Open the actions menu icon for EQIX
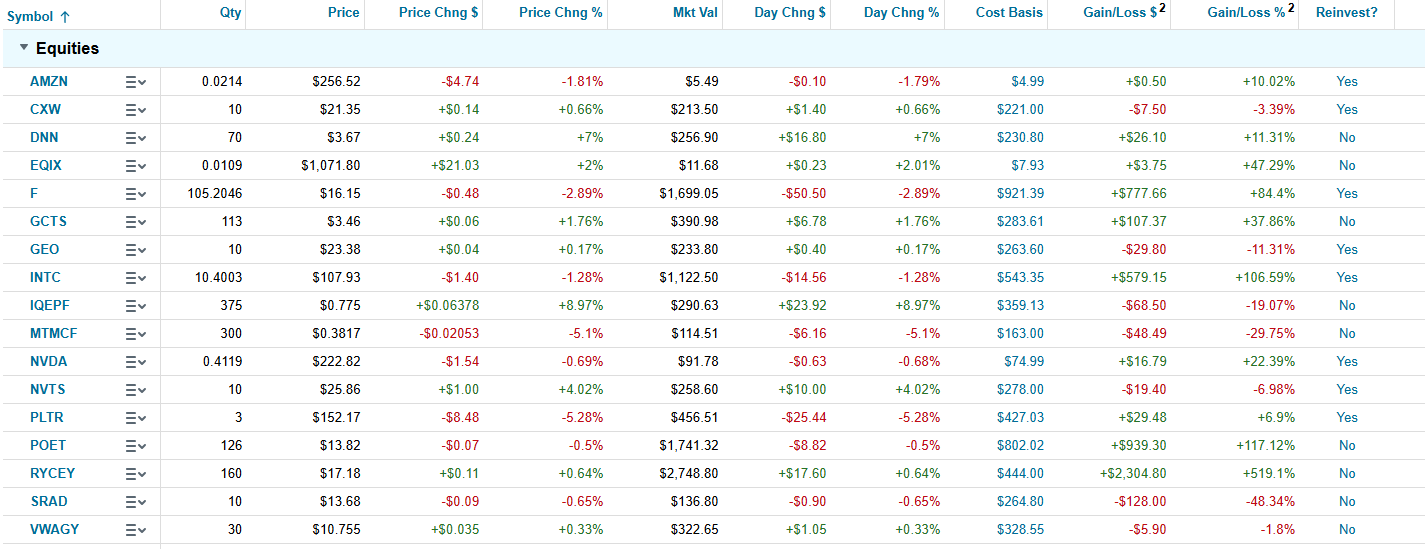 [x=136, y=166]
